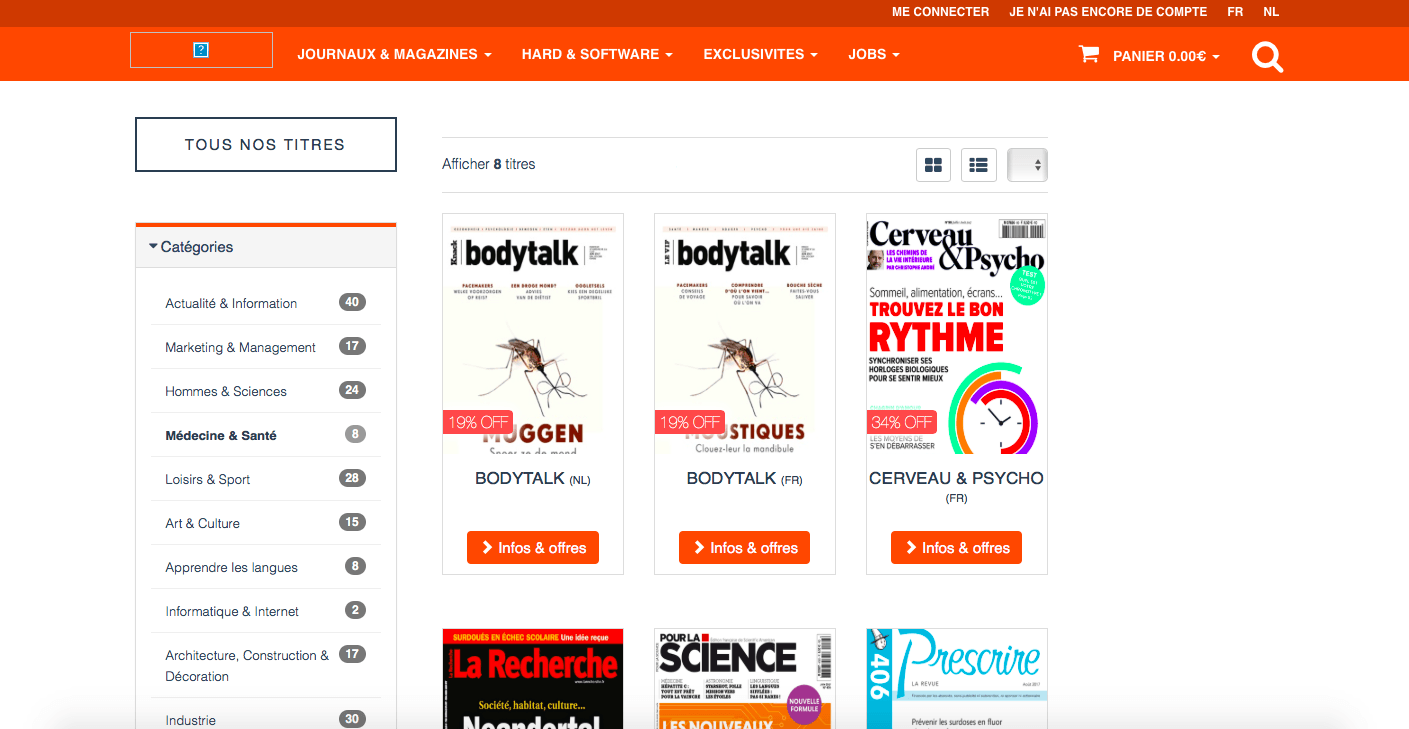Click the Tous Nos Titres button
Viewport: 1409px width, 729px height.
(x=265, y=144)
